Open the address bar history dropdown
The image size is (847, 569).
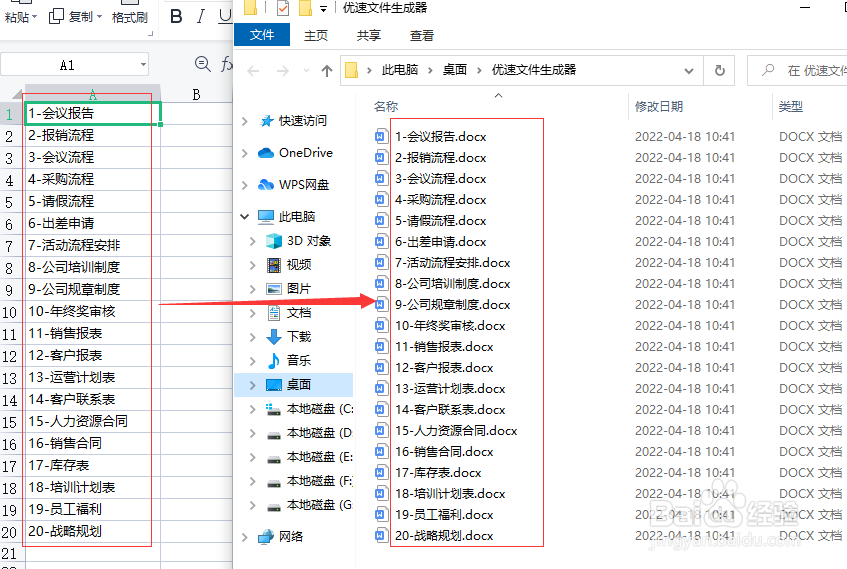point(689,71)
